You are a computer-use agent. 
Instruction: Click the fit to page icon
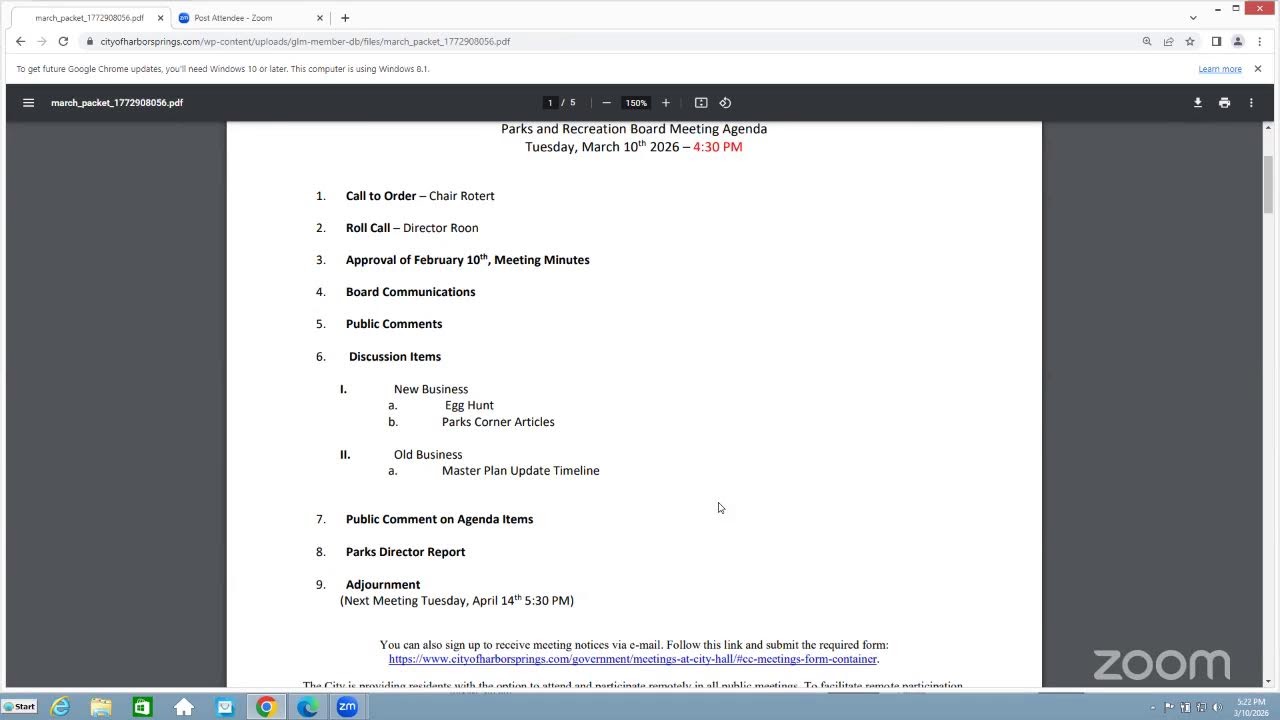[701, 103]
